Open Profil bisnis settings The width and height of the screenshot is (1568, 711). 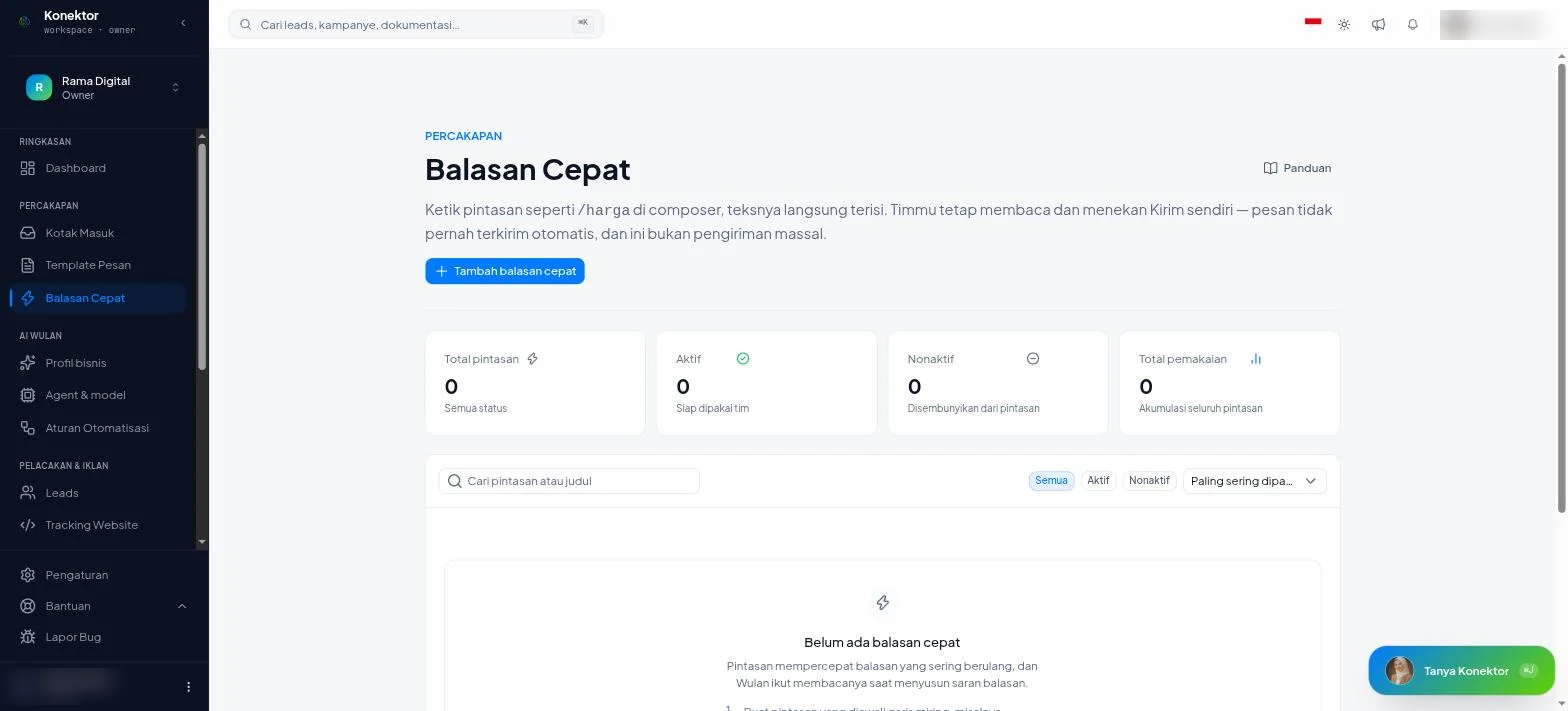tap(98, 363)
